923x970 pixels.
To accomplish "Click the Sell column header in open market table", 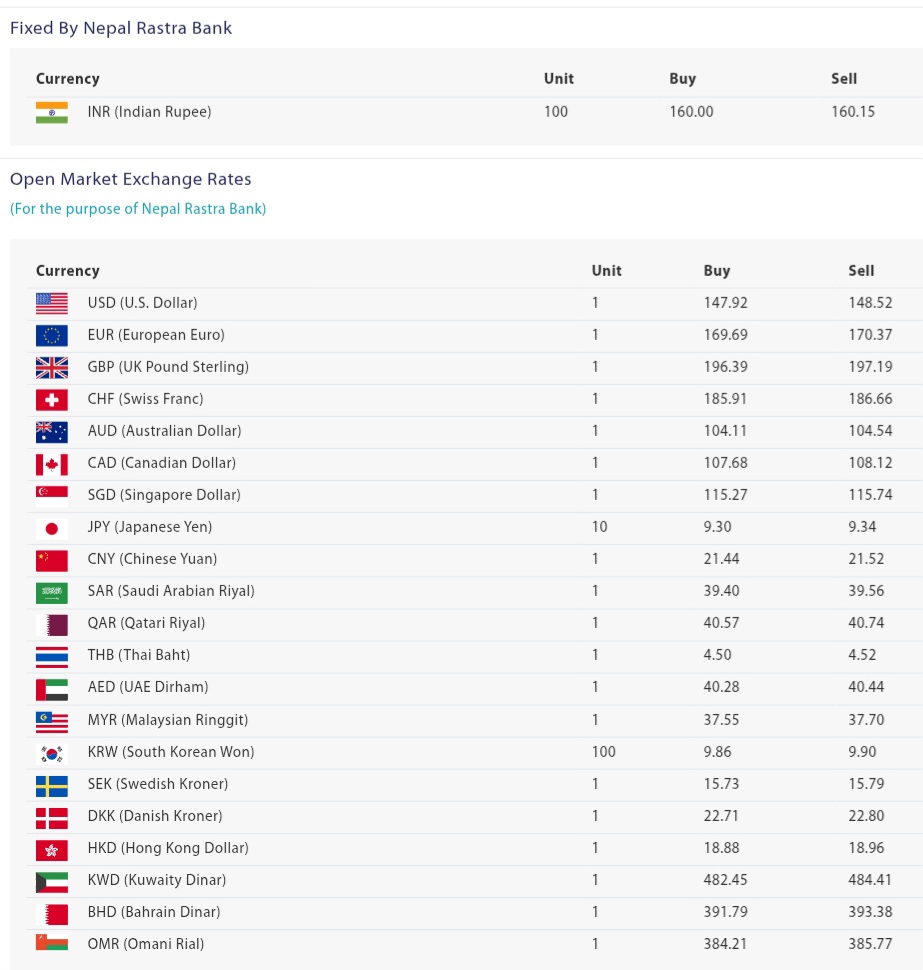I will (861, 271).
